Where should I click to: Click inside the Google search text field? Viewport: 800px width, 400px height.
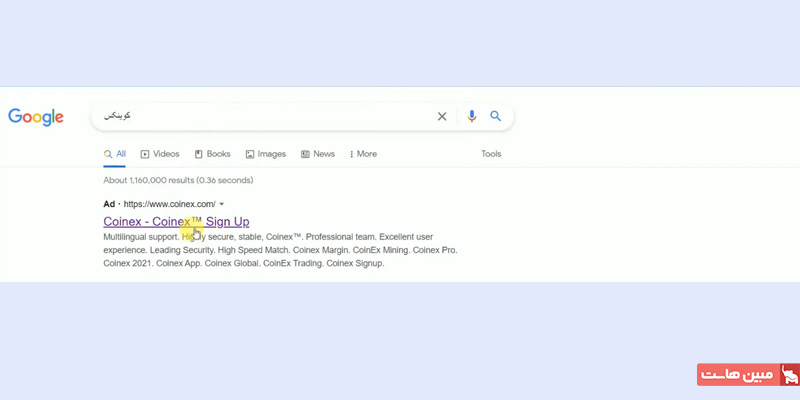click(270, 117)
